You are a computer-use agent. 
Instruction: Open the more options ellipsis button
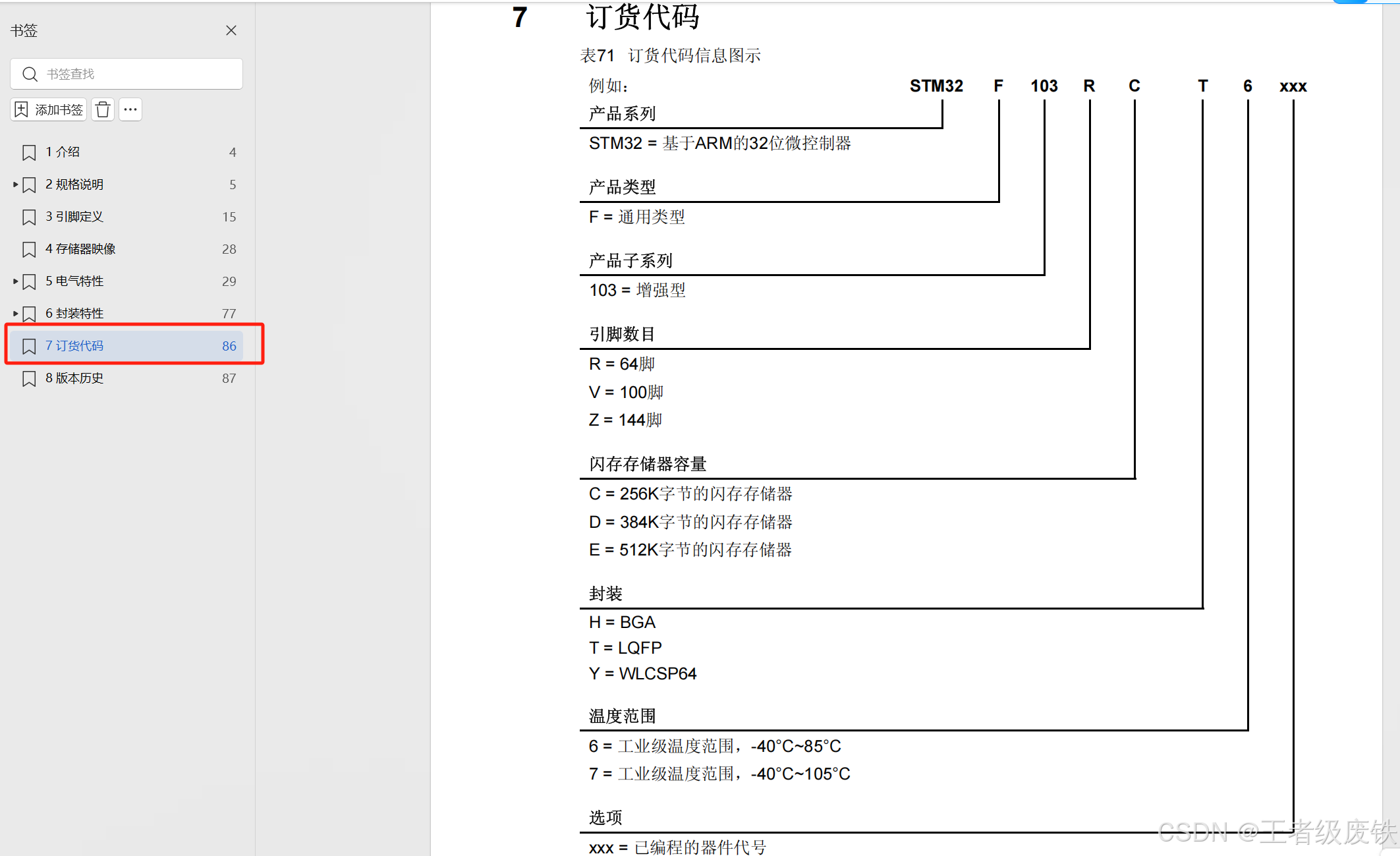[x=130, y=109]
